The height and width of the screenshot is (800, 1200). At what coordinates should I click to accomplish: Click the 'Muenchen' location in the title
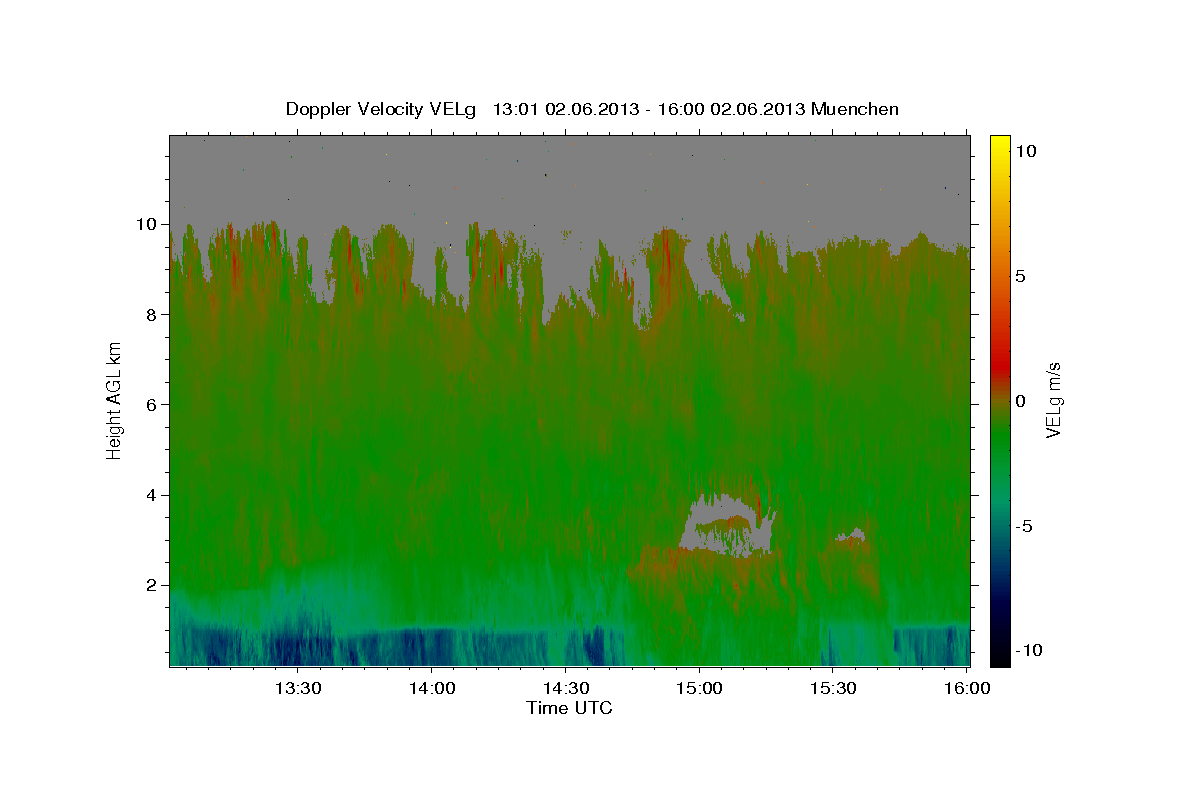point(855,109)
